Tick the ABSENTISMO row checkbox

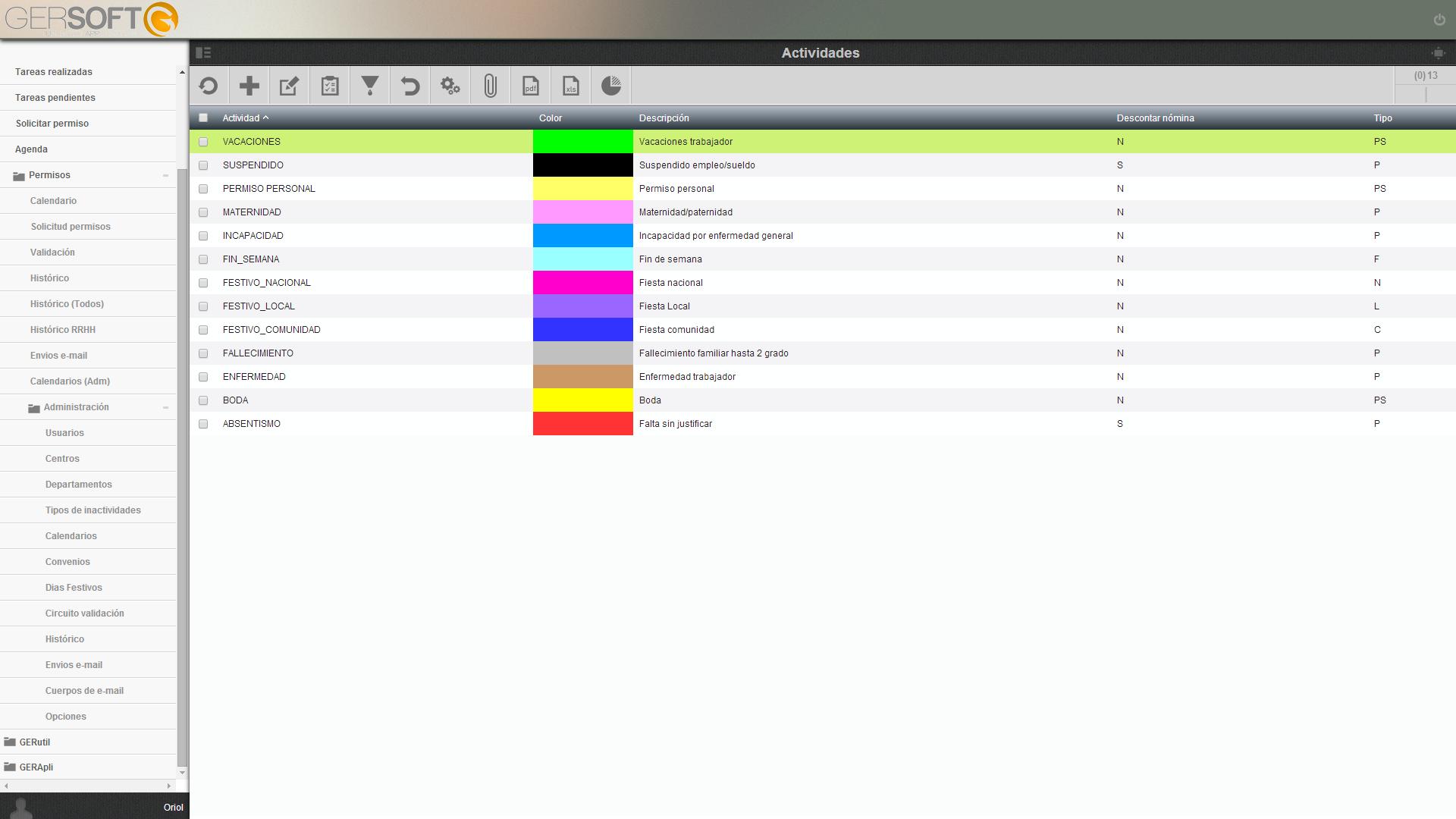point(203,424)
